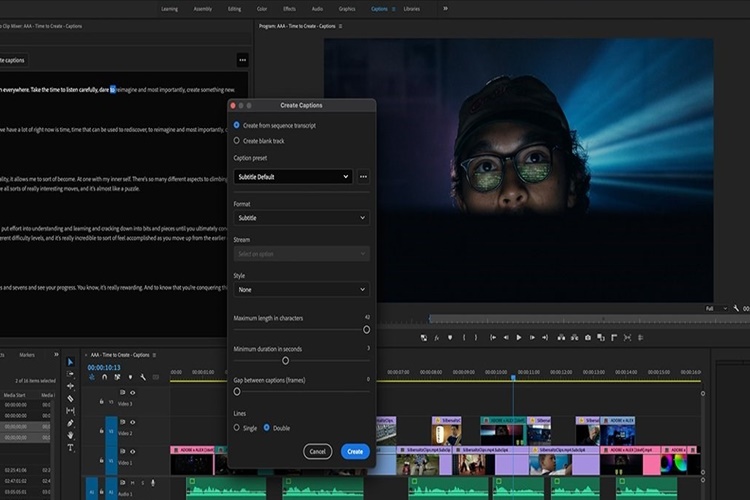
Task: Click the Mark In bracket button
Action: (x=463, y=337)
